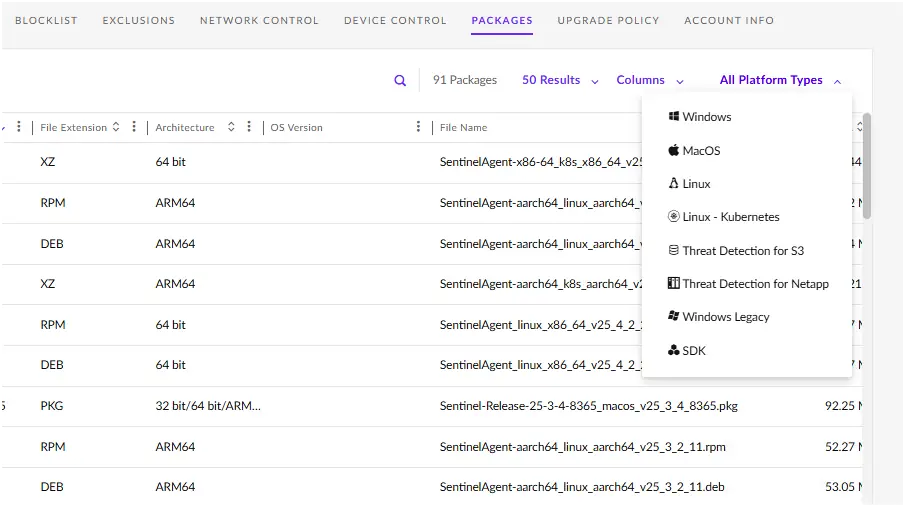The width and height of the screenshot is (905, 507).
Task: Click the 92.25 file size cell
Action: [843, 406]
